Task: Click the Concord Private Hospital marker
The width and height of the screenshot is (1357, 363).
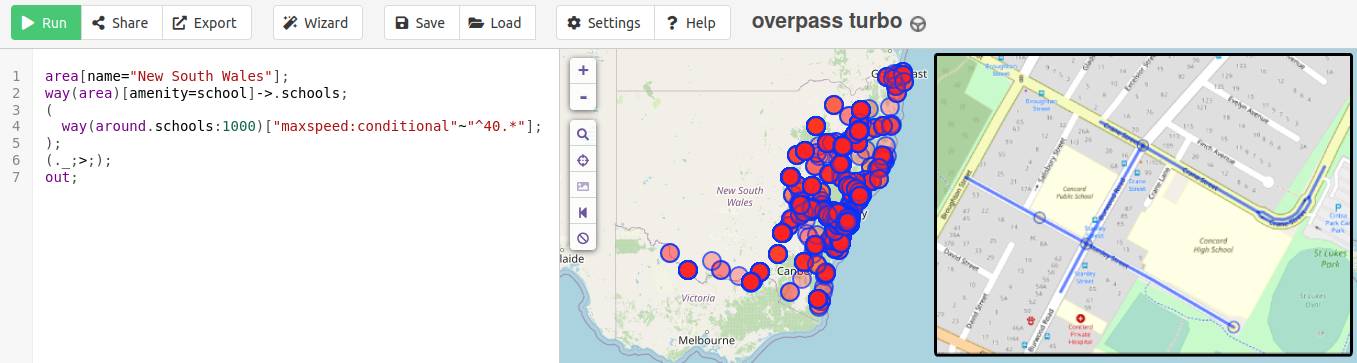Action: [1080, 318]
